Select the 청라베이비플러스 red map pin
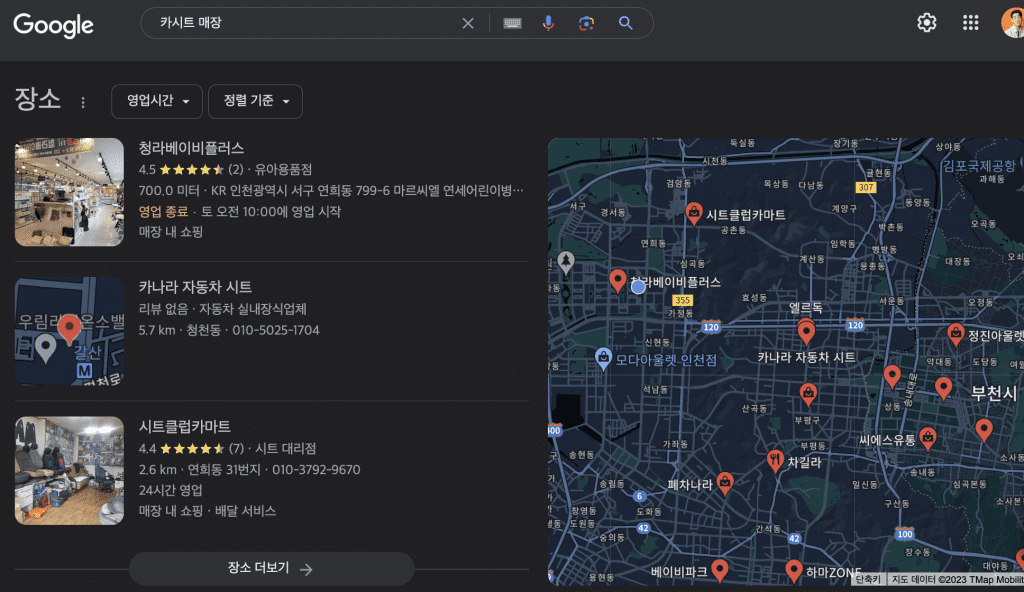The image size is (1024, 592). click(x=617, y=281)
